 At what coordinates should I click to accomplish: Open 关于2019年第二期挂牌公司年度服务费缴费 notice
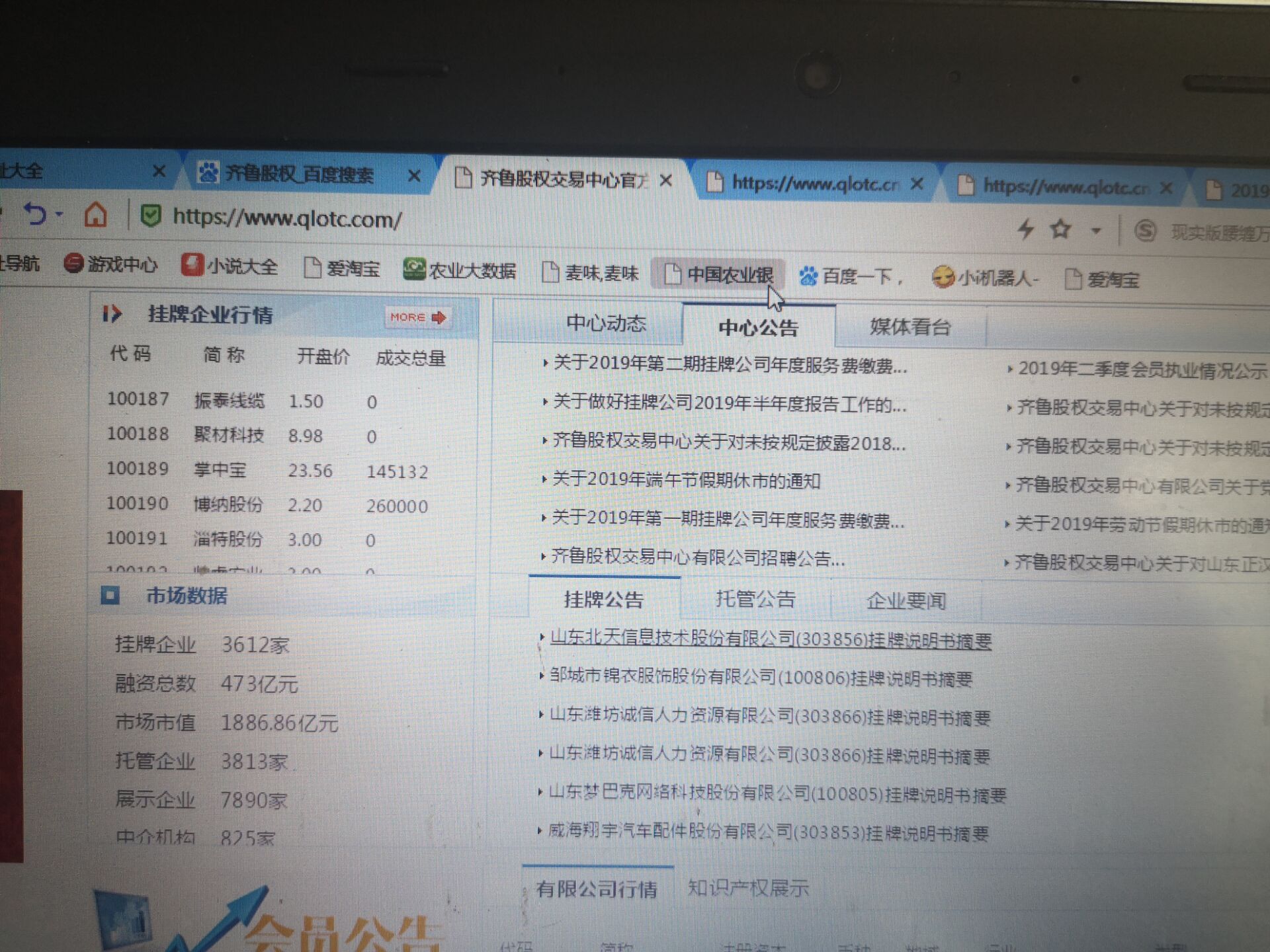pyautogui.click(x=730, y=364)
